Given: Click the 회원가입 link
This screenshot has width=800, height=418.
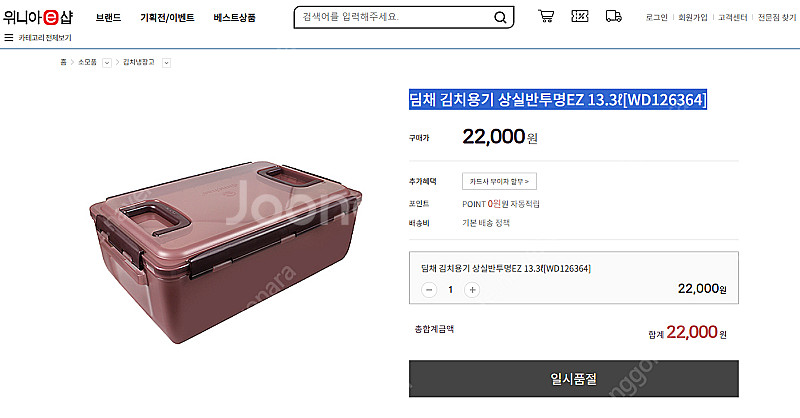Looking at the screenshot, I should (x=692, y=18).
